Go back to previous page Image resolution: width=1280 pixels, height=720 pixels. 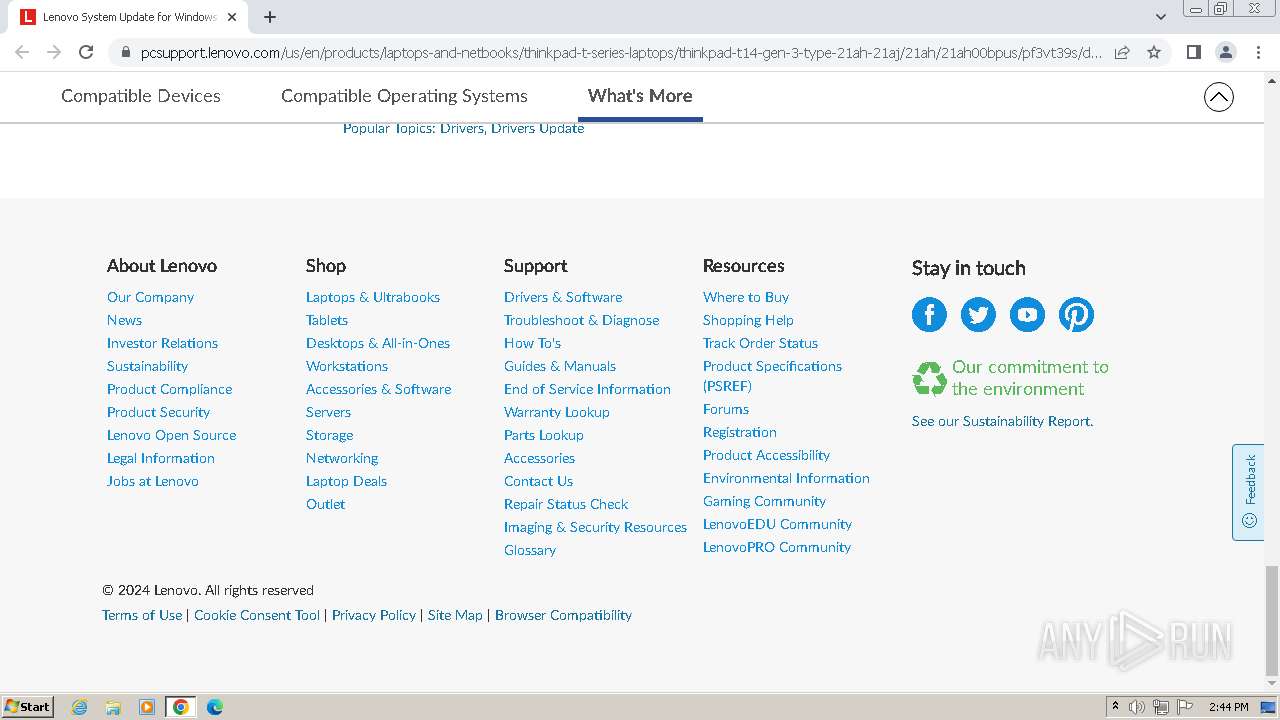(22, 52)
